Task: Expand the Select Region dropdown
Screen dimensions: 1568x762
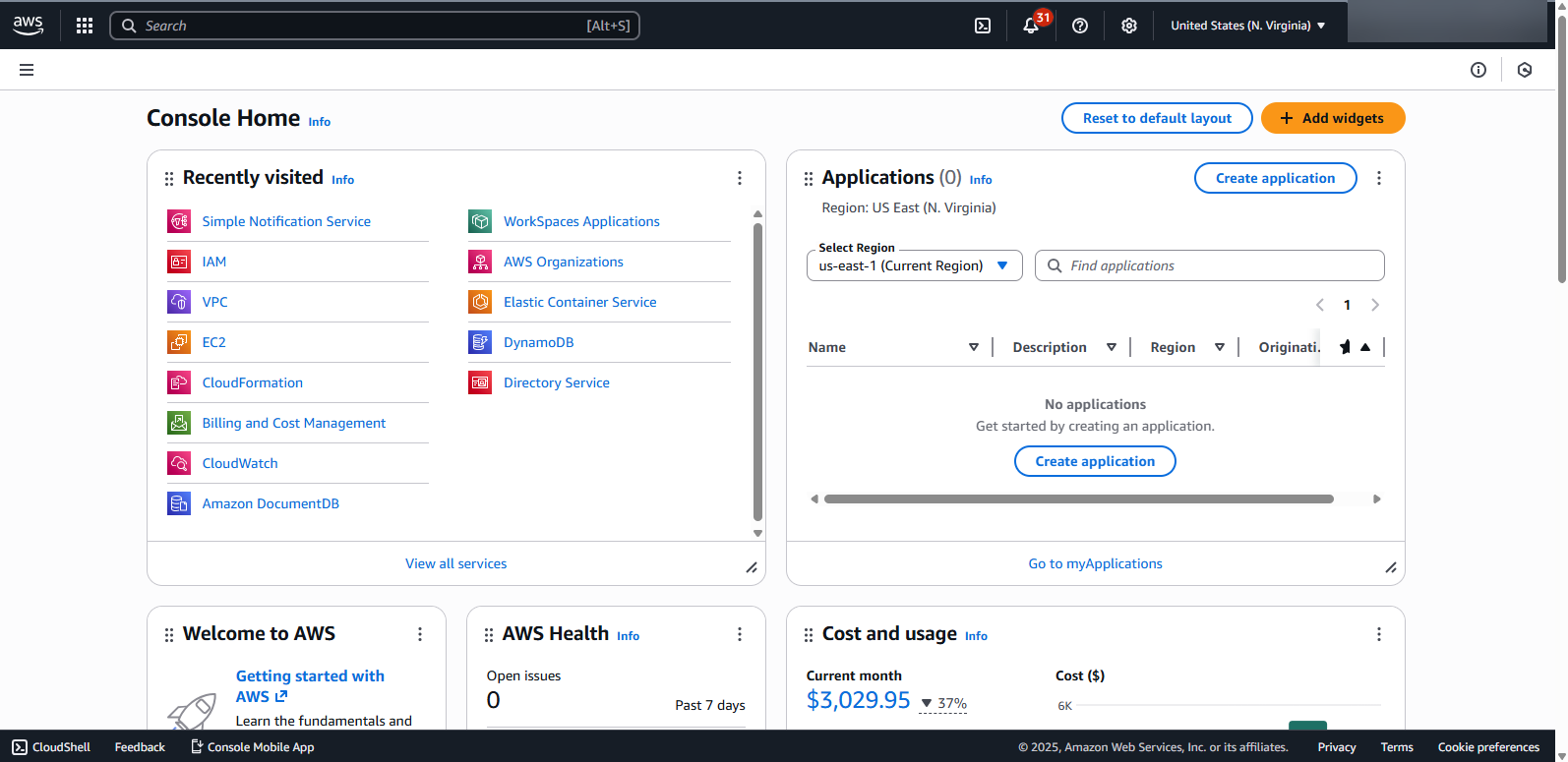Action: pyautogui.click(x=914, y=265)
